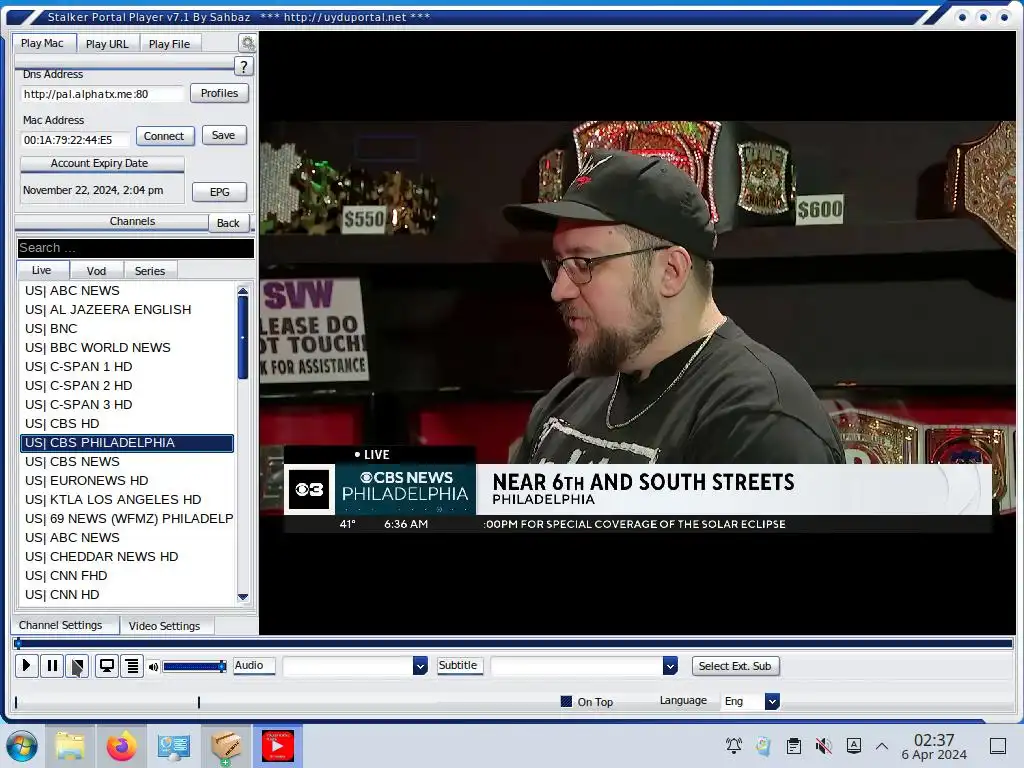Viewport: 1024px width, 768px height.
Task: Select US| AL JAZEERA ENGLISH channel
Action: tap(127, 310)
